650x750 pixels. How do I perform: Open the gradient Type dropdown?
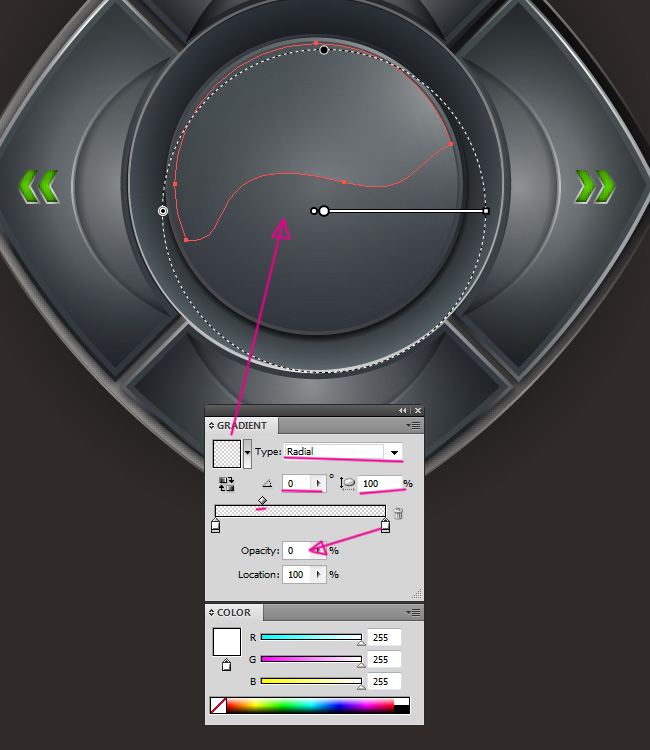point(395,452)
